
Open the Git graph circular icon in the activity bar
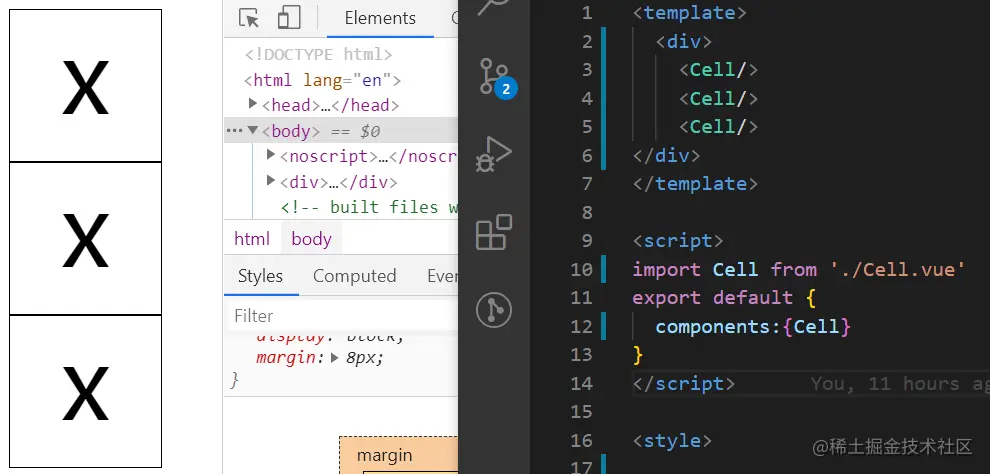tap(493, 310)
